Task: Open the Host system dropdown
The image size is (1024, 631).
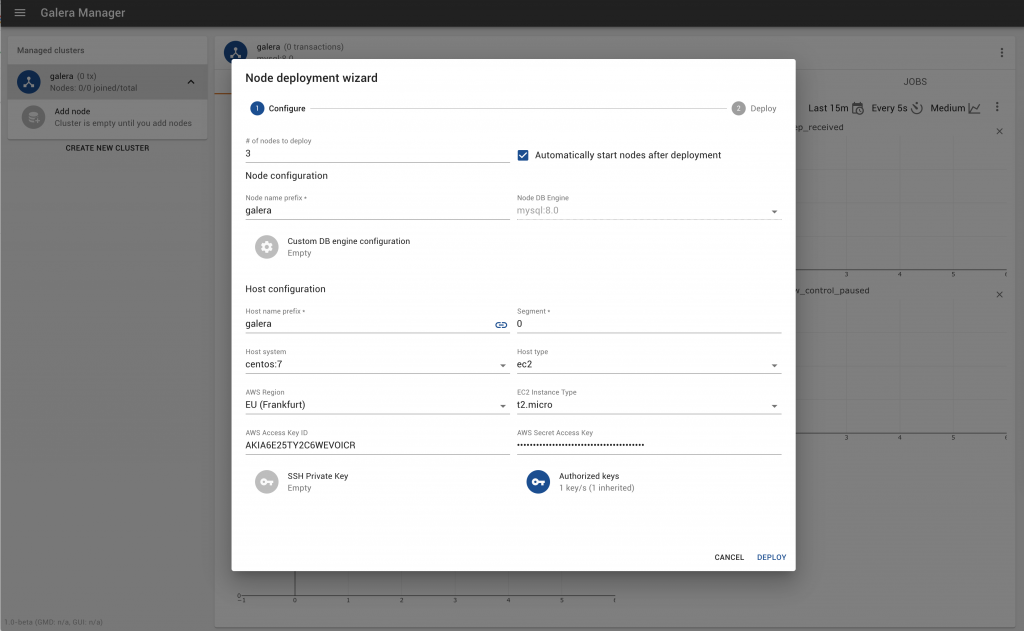Action: 377,365
